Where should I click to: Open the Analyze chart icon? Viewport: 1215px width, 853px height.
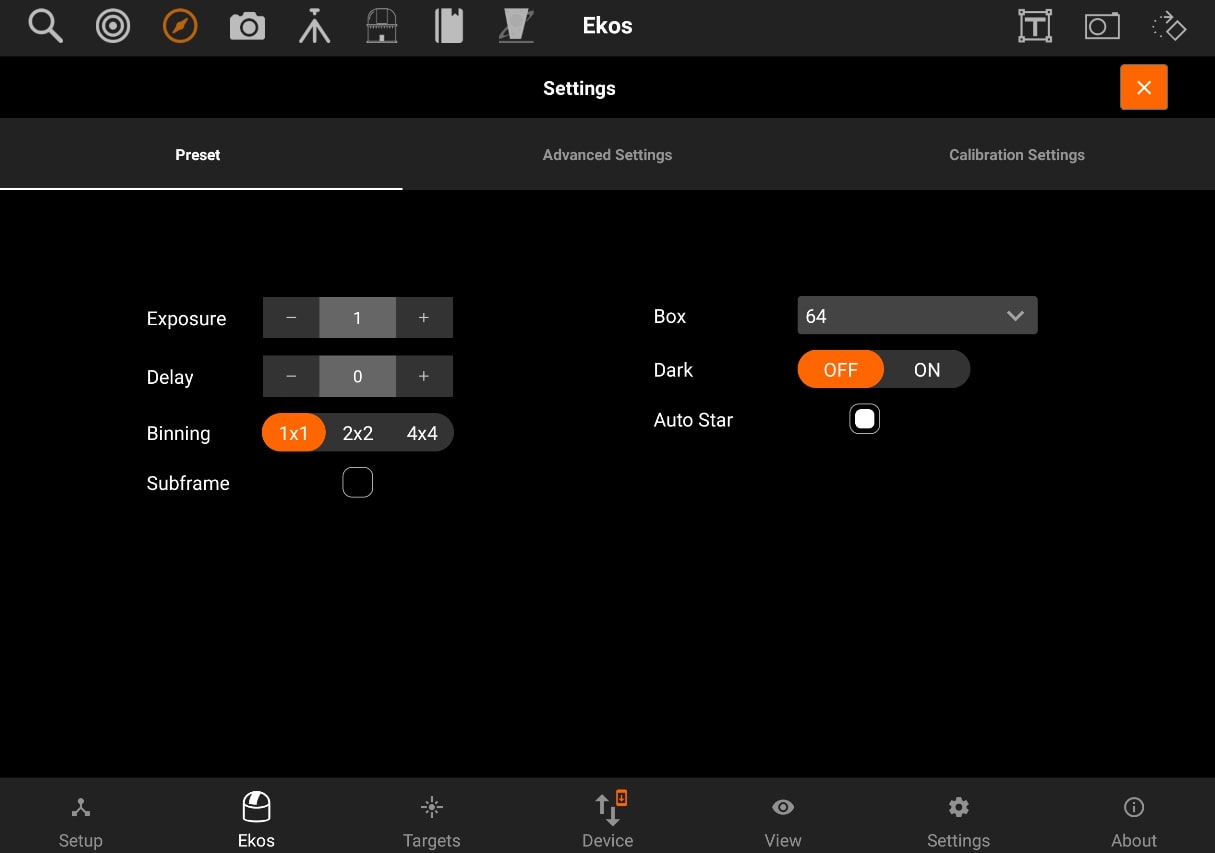point(516,26)
